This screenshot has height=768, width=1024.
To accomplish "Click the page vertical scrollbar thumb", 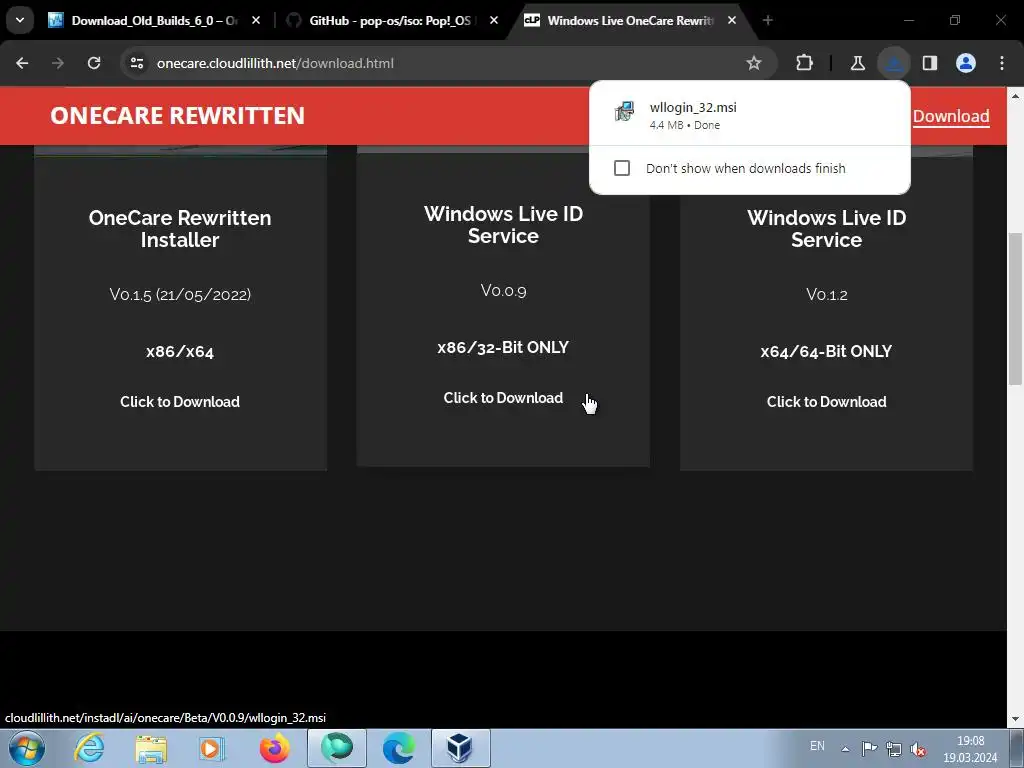I will point(1015,308).
